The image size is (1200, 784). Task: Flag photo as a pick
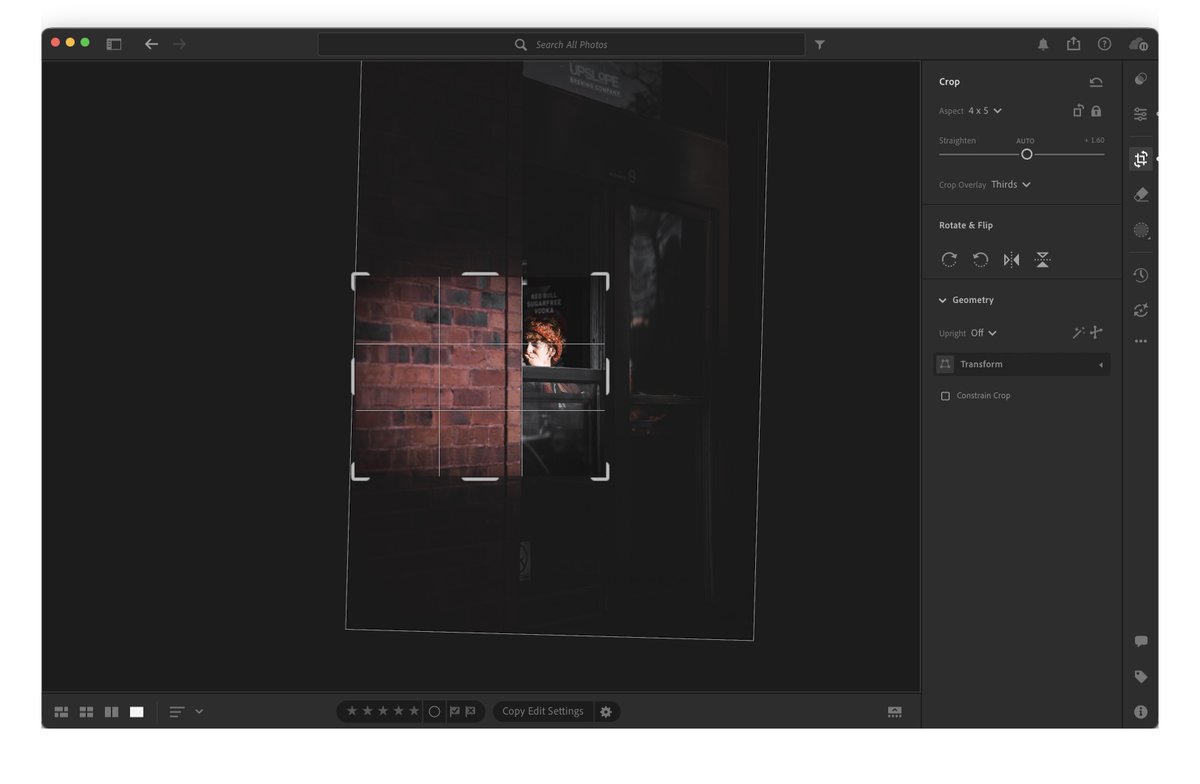point(454,712)
